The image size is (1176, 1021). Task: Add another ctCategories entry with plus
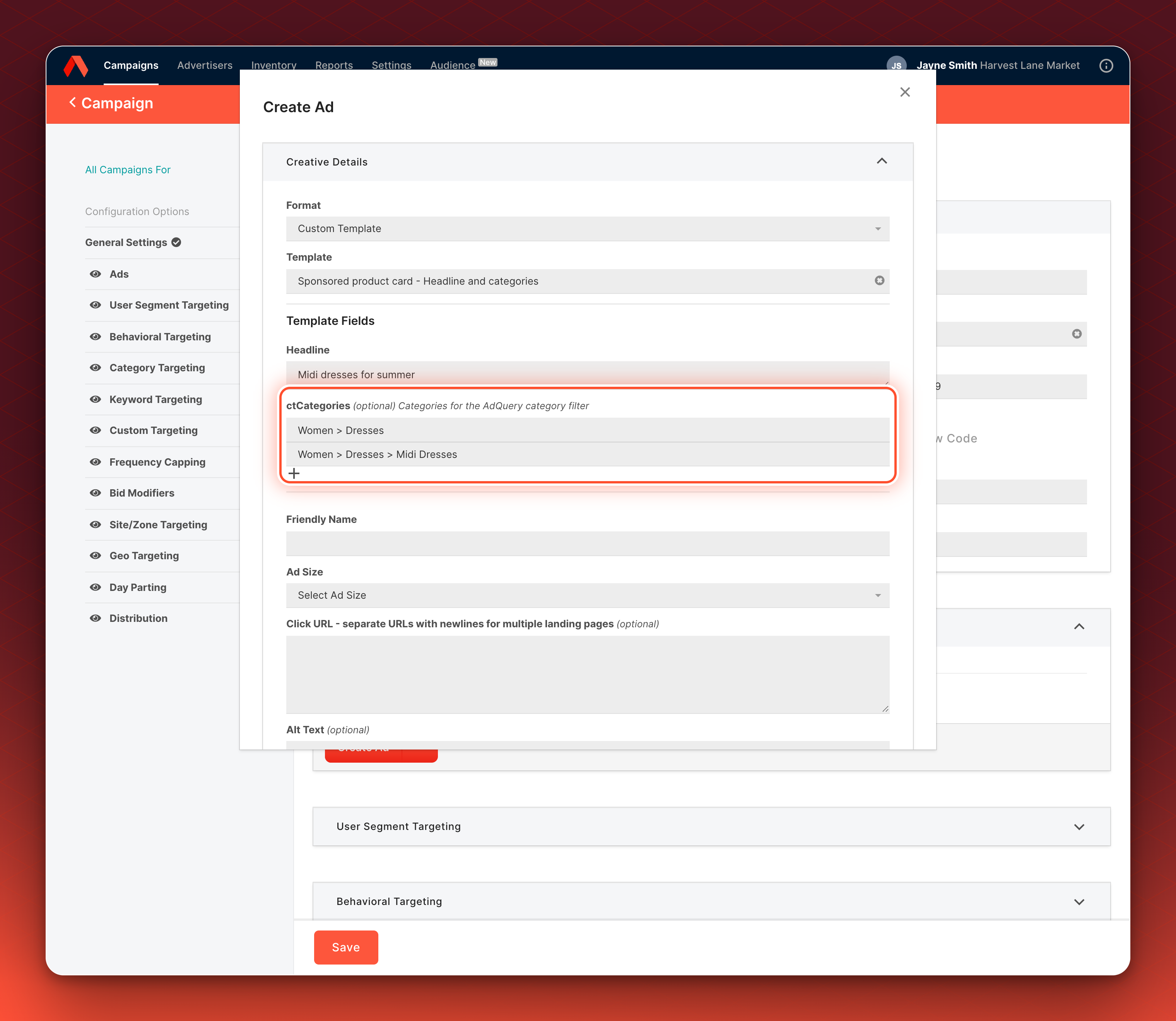pos(294,473)
